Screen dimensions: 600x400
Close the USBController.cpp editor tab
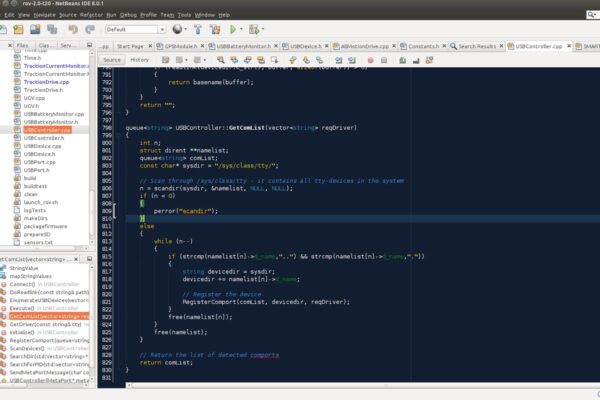pos(569,46)
